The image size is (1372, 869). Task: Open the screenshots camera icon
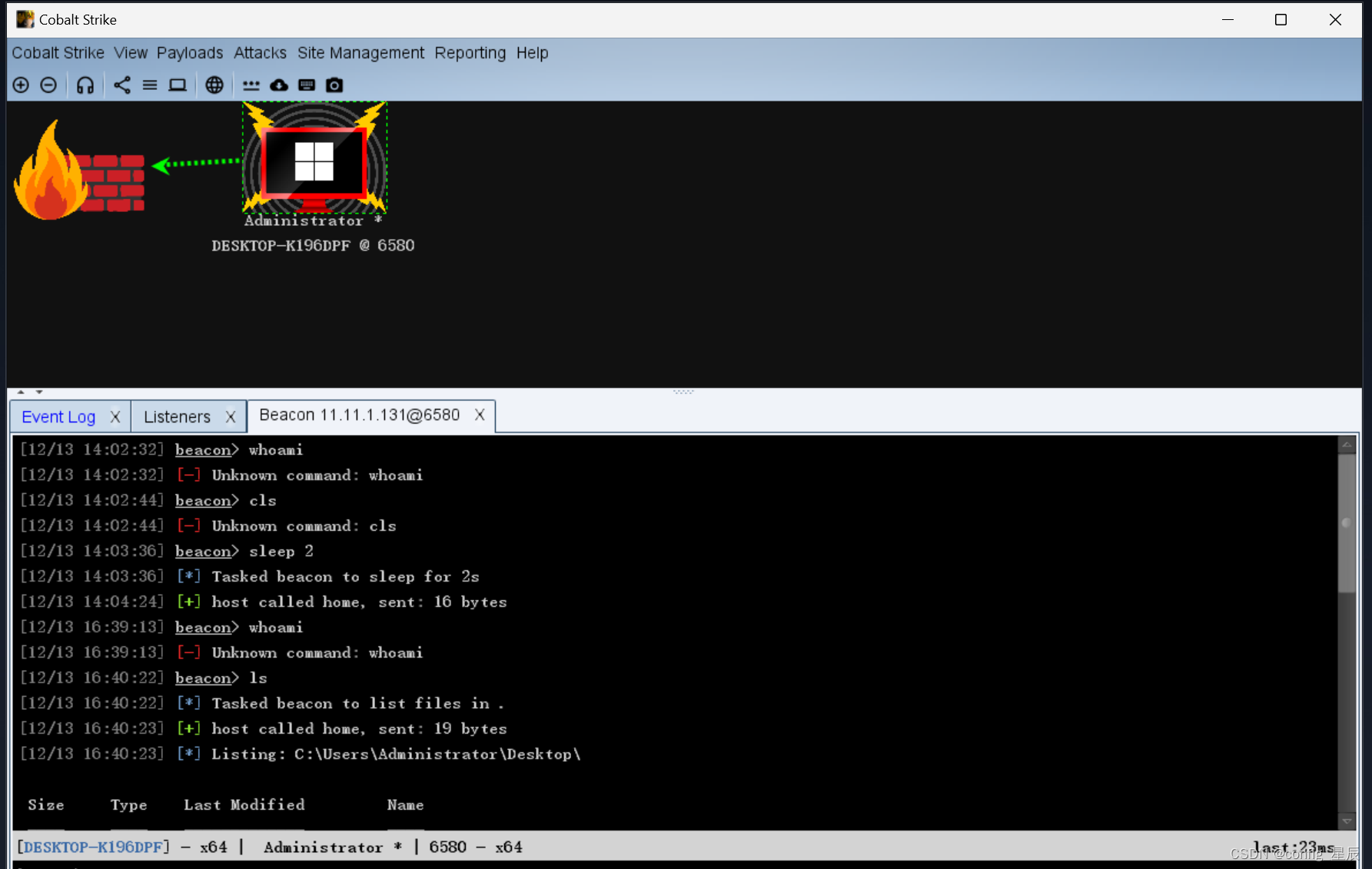click(x=334, y=85)
